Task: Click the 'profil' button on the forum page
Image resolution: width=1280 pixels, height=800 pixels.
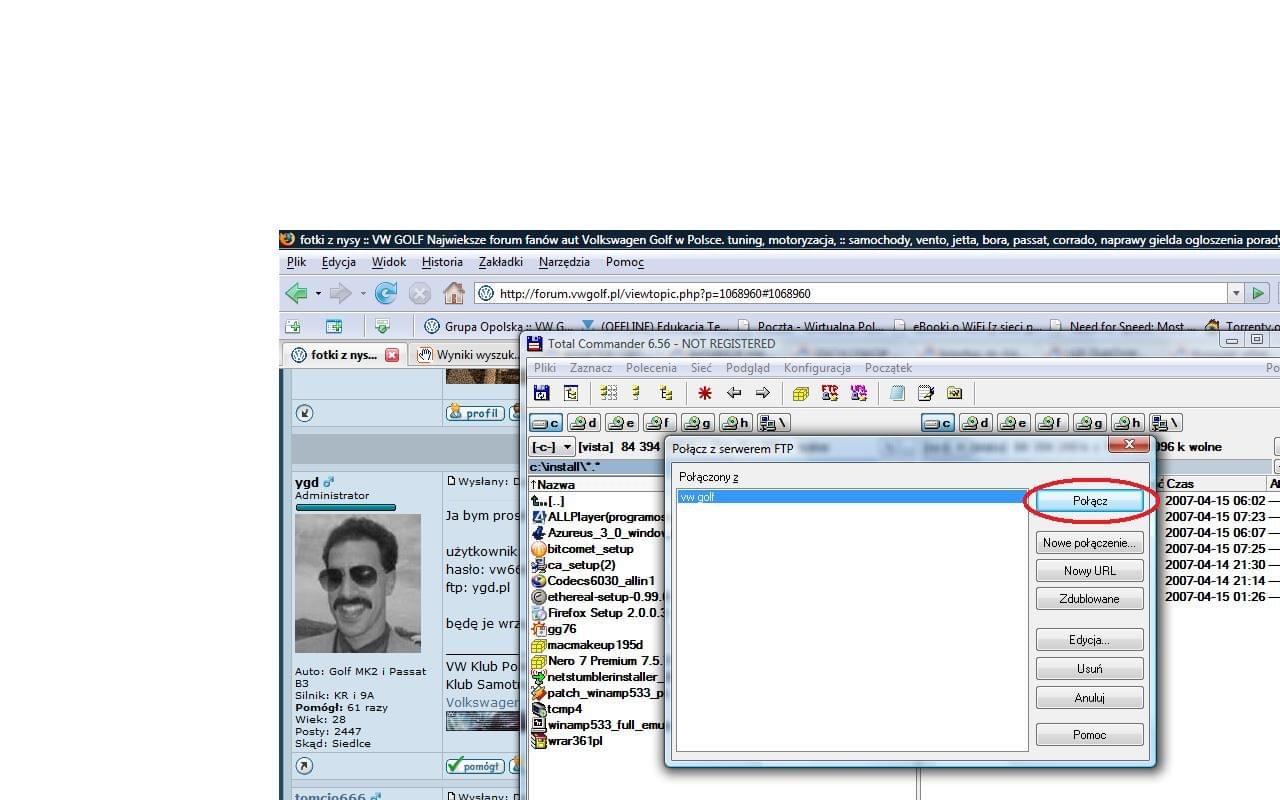Action: pyautogui.click(x=475, y=412)
